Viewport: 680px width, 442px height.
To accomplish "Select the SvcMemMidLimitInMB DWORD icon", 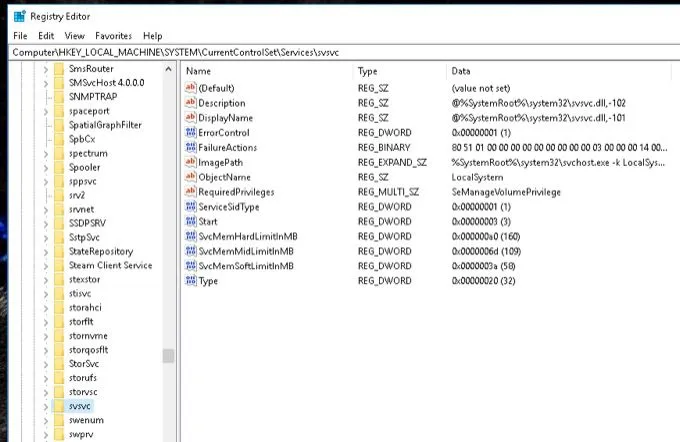I will pyautogui.click(x=190, y=251).
